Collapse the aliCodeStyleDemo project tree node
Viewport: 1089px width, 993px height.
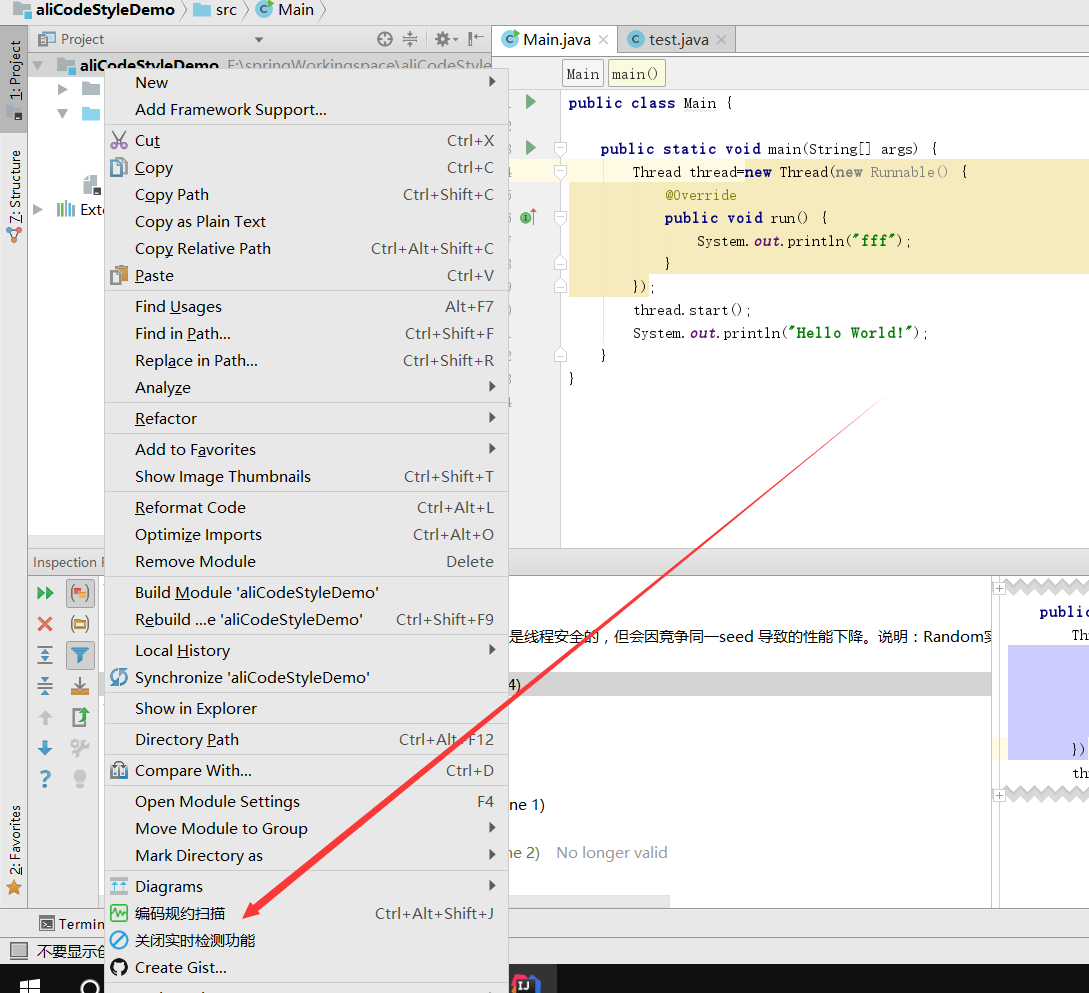[38, 65]
